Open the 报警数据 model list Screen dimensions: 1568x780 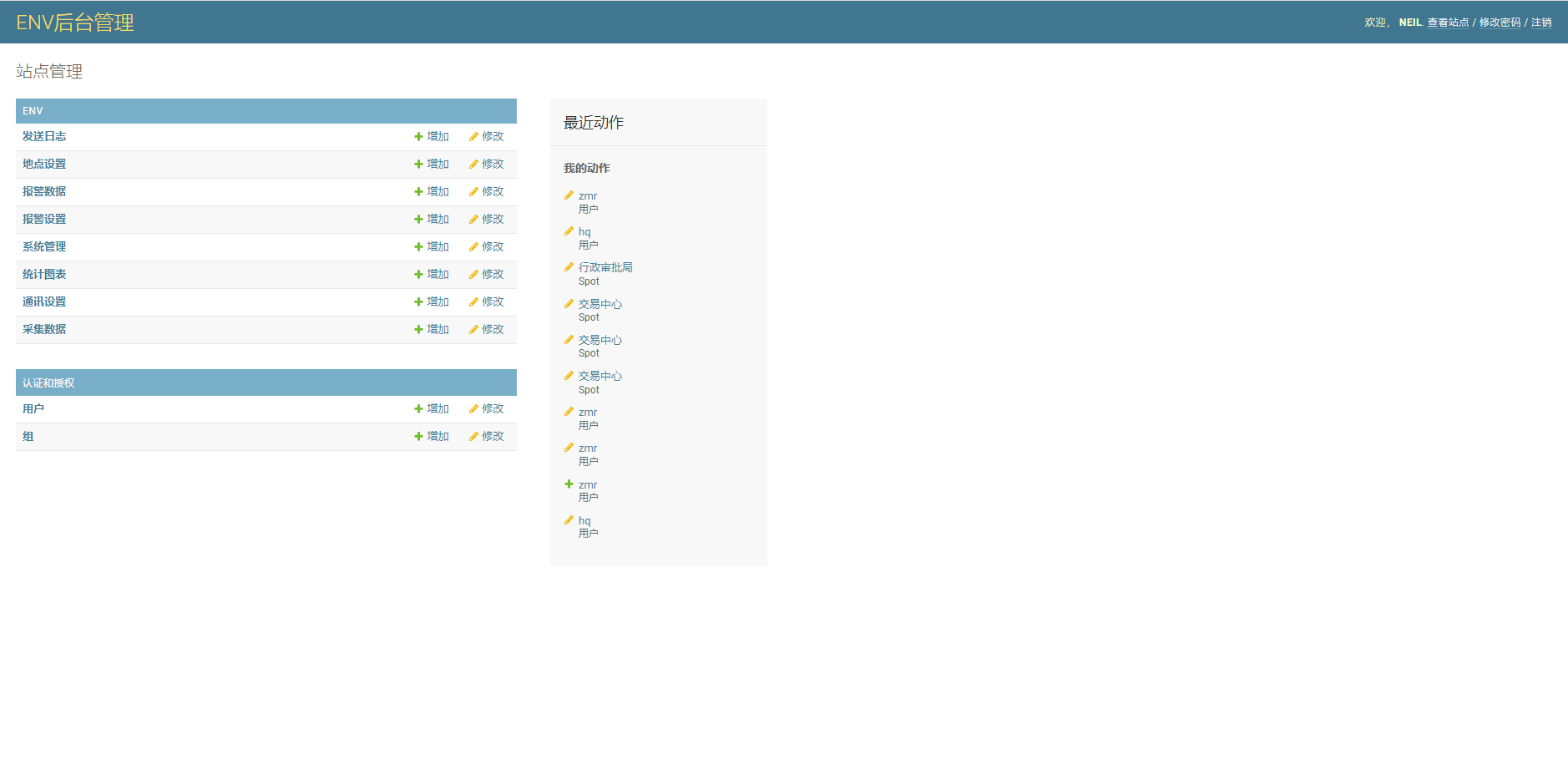click(x=44, y=192)
